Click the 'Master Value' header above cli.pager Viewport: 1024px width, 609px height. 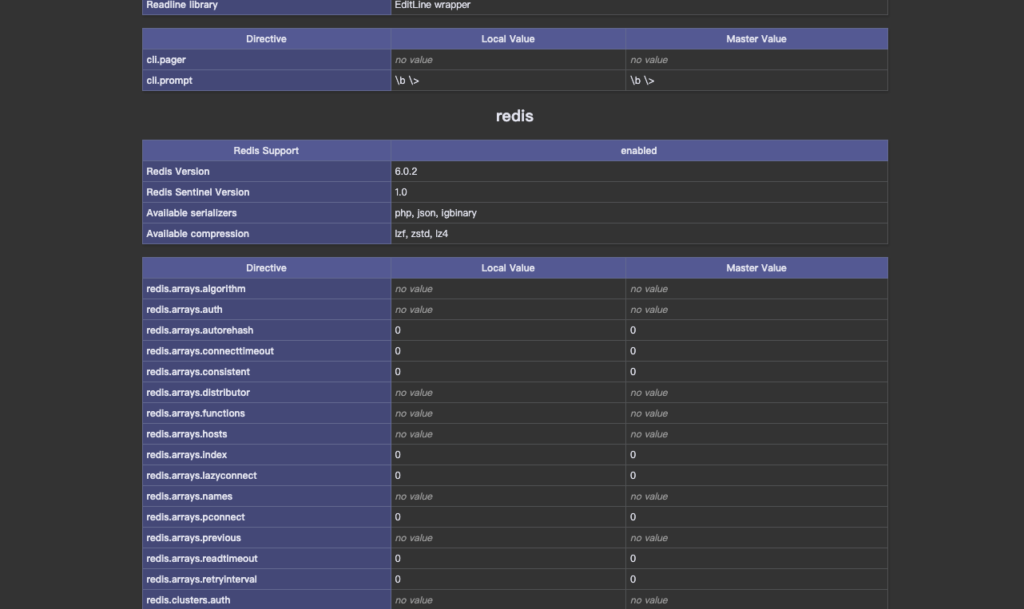756,39
